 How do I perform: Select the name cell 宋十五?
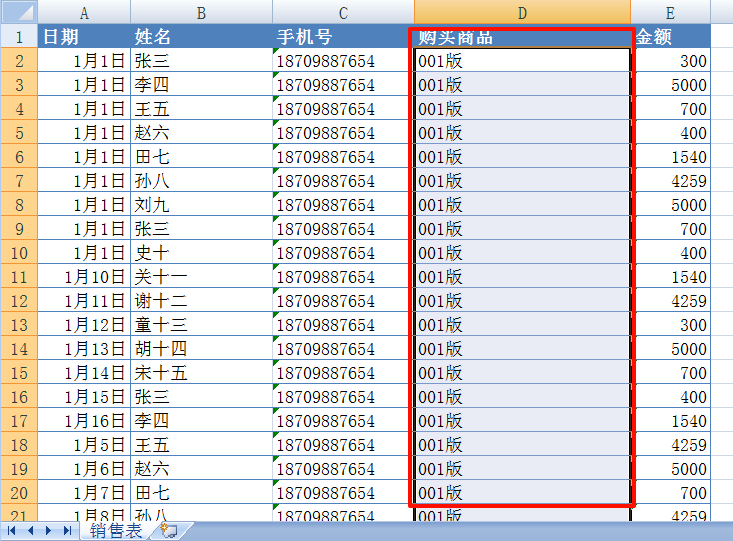(201, 373)
